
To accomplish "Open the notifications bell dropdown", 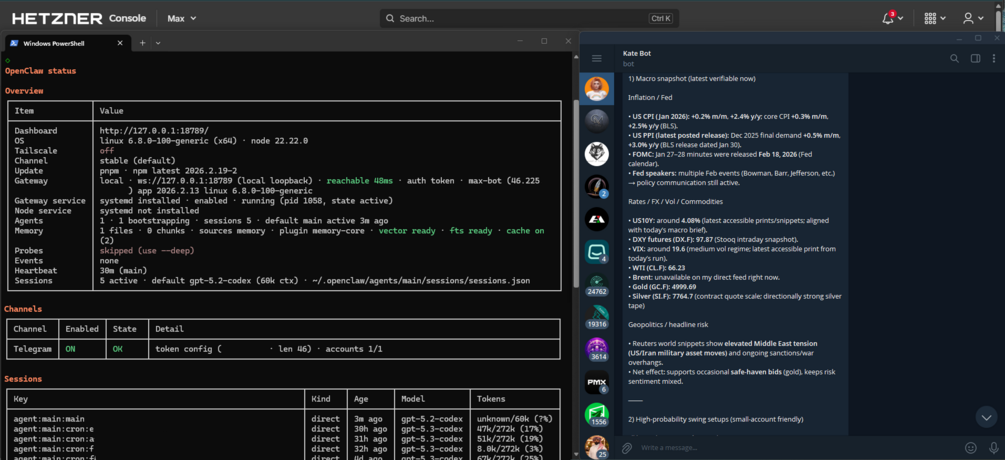I will (893, 19).
